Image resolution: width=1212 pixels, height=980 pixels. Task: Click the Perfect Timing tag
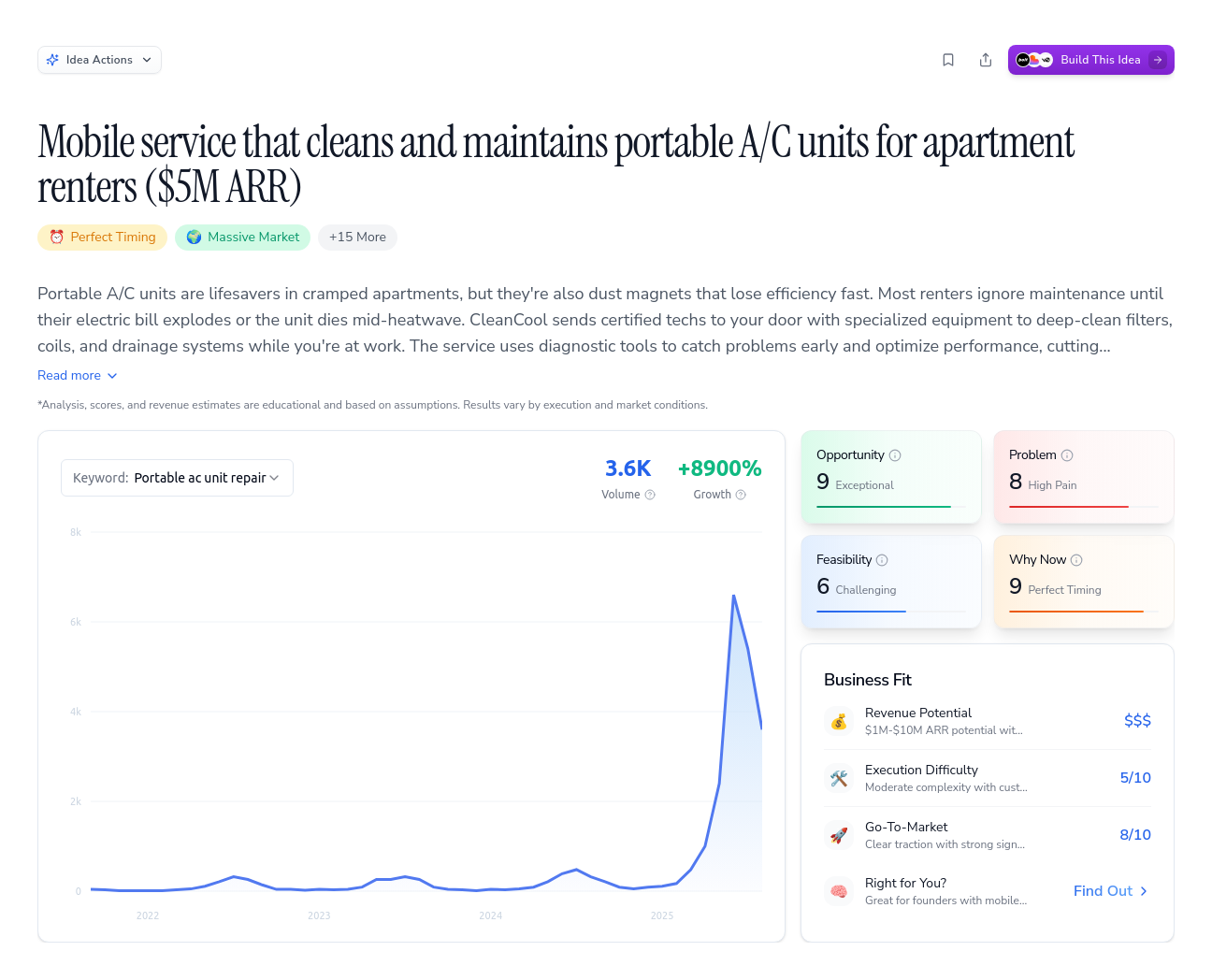[103, 238]
